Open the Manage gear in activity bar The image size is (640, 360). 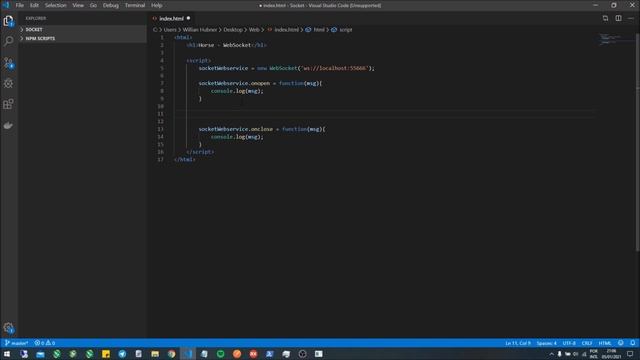pyautogui.click(x=8, y=327)
